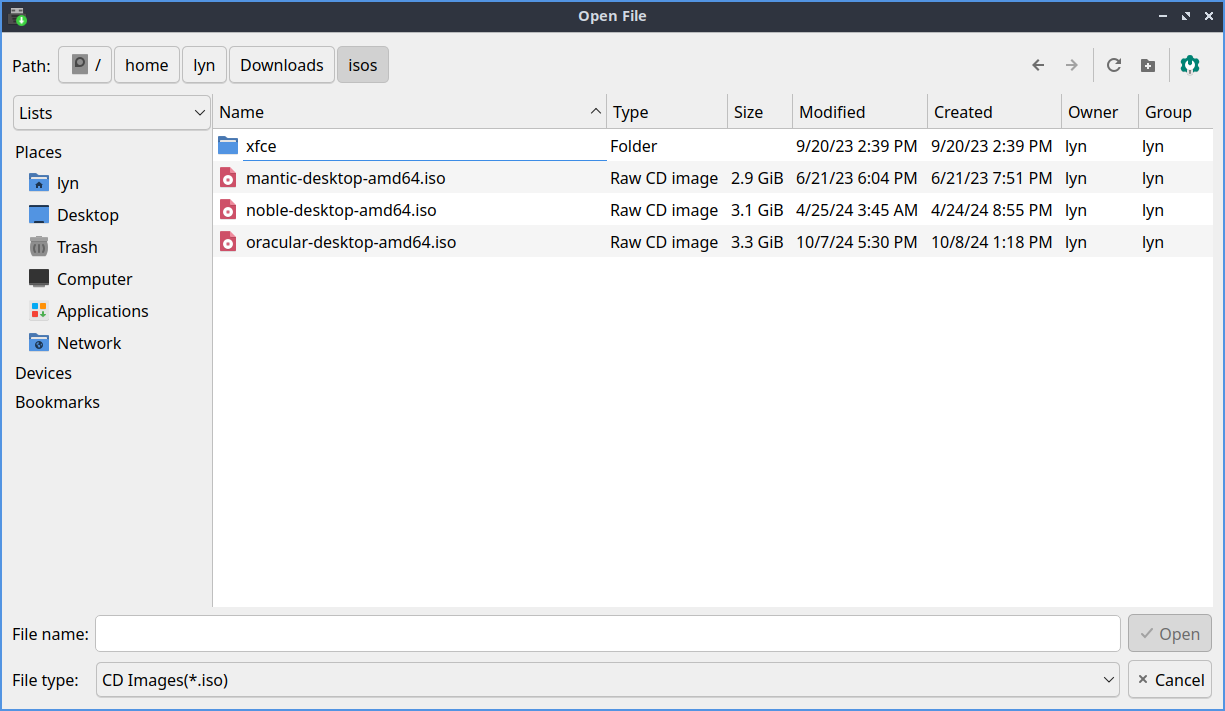Sort files by the Modified column
Screen dimensions: 1225x711
click(x=832, y=112)
